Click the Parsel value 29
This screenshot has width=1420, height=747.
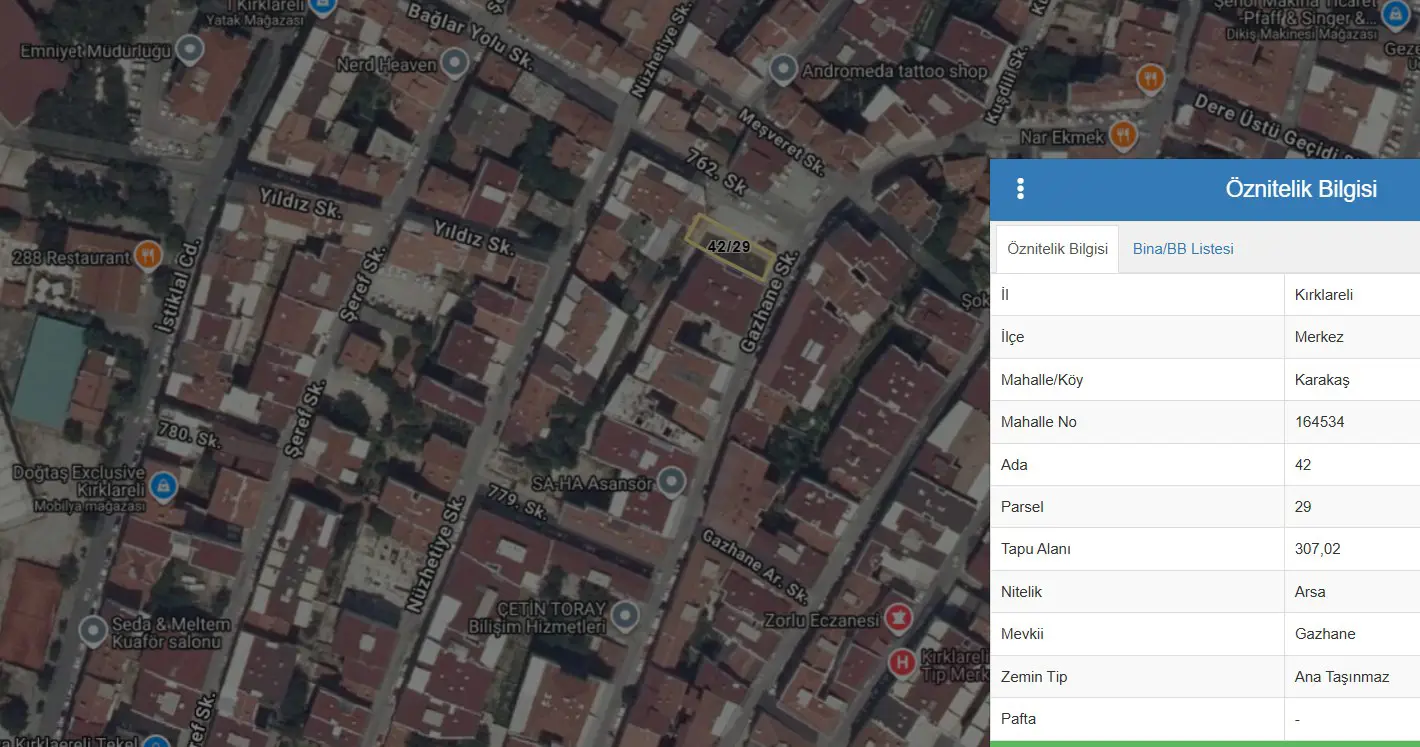[x=1302, y=507]
